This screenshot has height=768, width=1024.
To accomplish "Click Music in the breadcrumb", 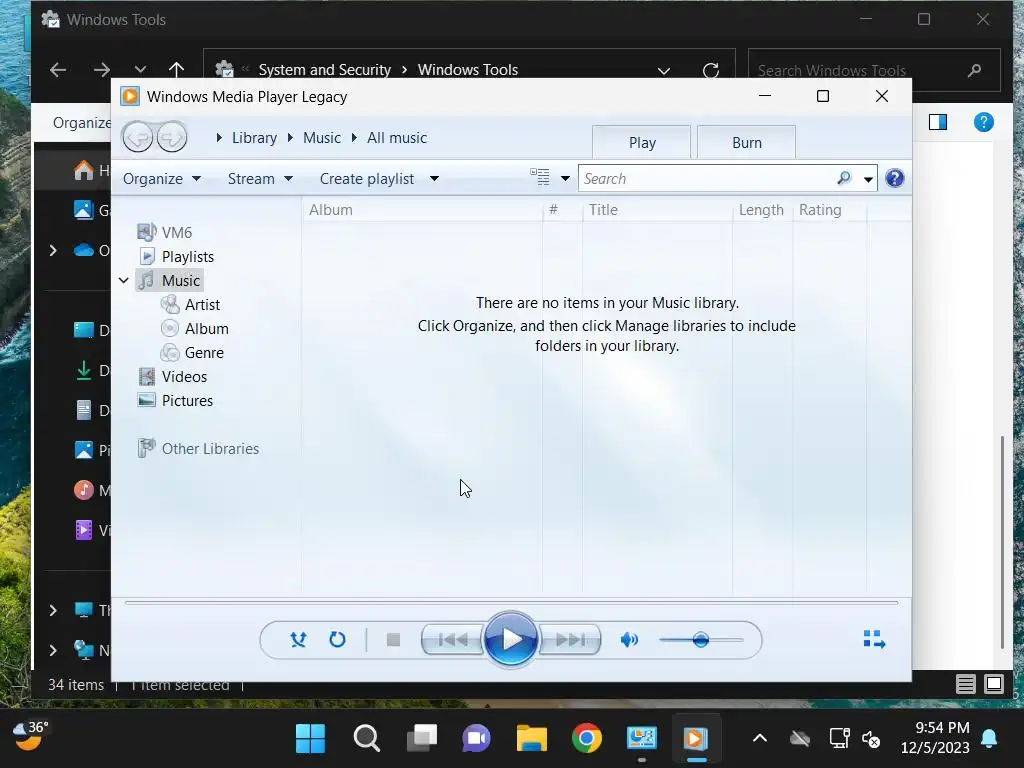I will click(x=321, y=138).
